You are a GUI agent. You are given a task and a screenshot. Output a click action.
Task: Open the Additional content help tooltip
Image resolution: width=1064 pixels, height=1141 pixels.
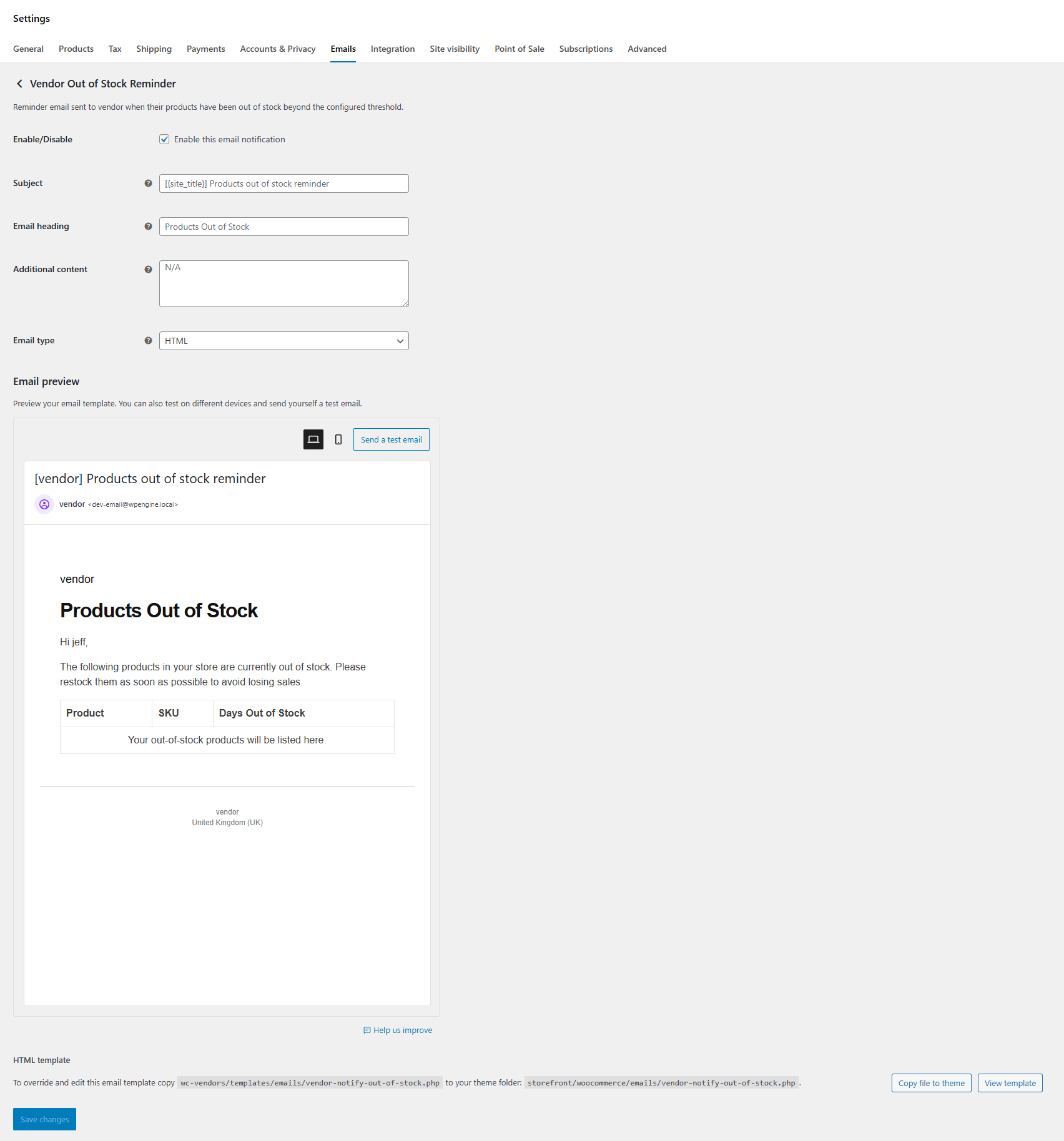(147, 270)
